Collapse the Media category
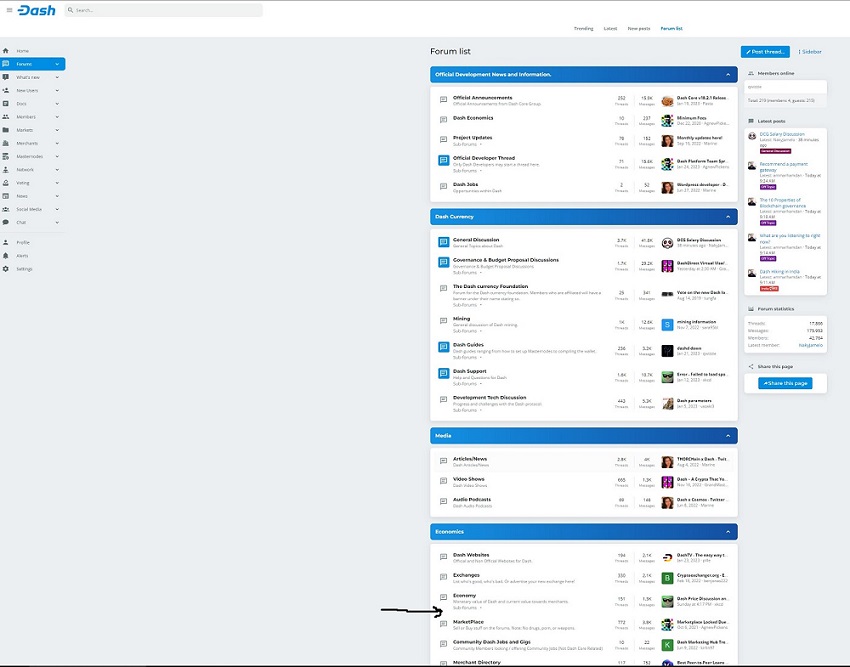The height and width of the screenshot is (667, 850). (x=728, y=435)
